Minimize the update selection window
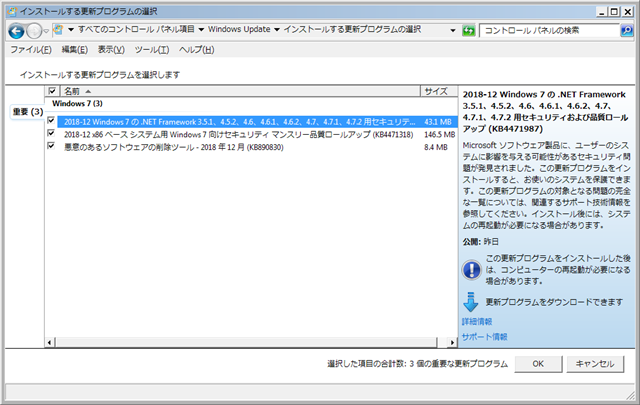The height and width of the screenshot is (405, 640). 602,12
